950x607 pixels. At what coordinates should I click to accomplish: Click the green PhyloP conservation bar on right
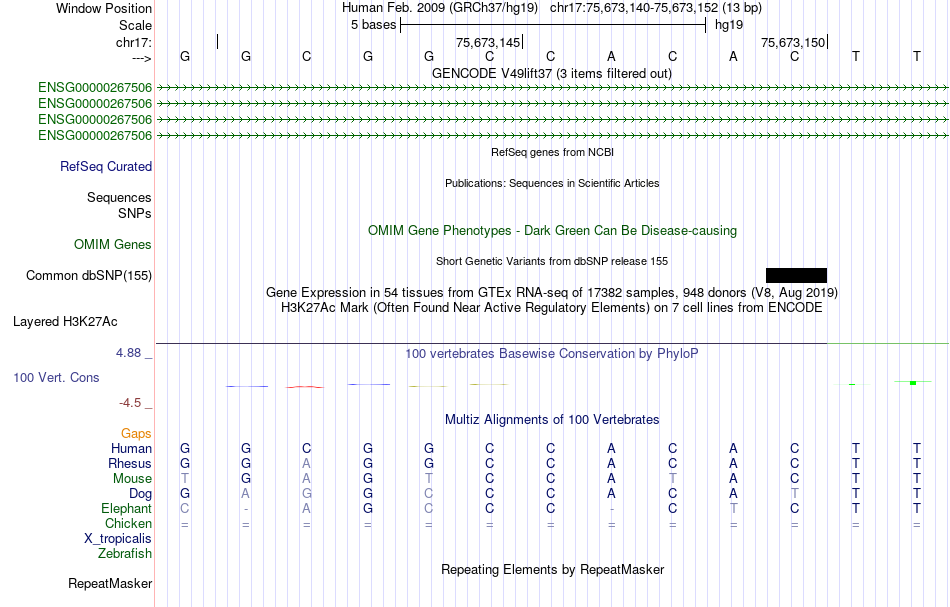(x=913, y=382)
